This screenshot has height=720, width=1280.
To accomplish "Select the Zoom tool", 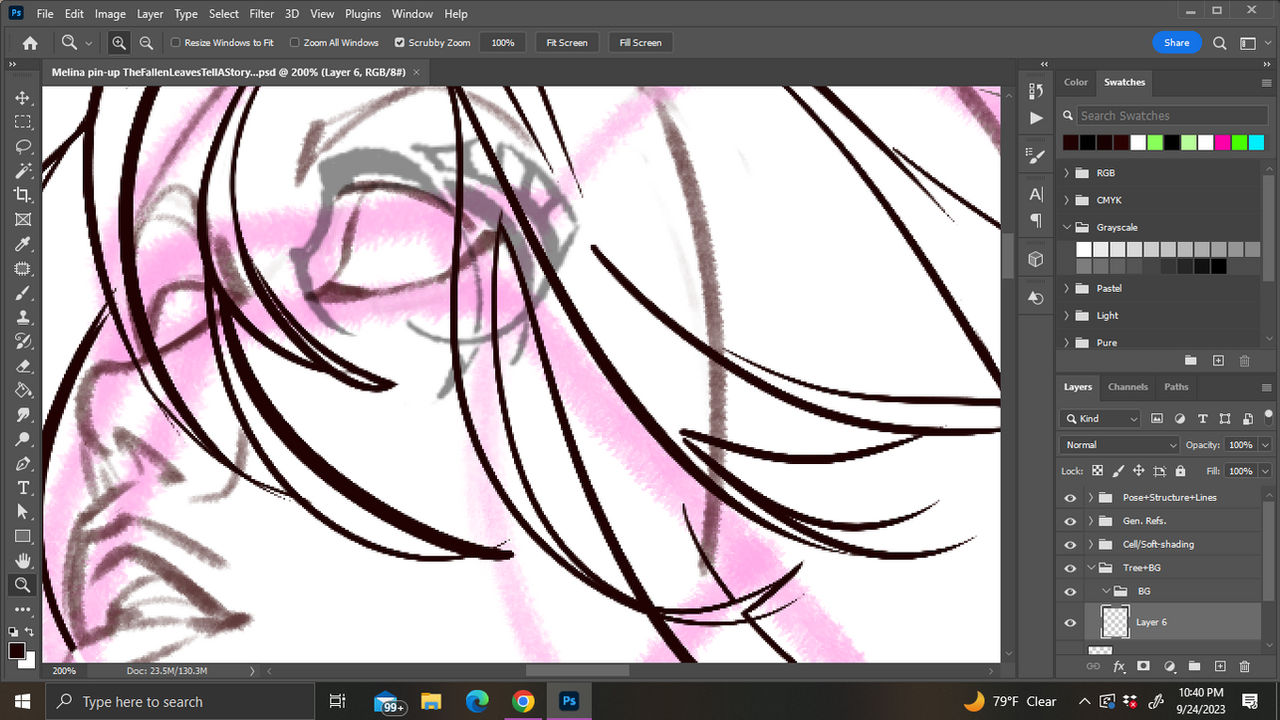I will tap(24, 585).
